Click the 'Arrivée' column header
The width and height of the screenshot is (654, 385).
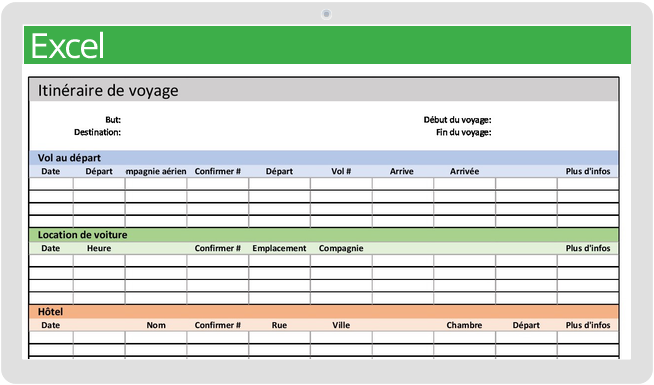pyautogui.click(x=464, y=171)
